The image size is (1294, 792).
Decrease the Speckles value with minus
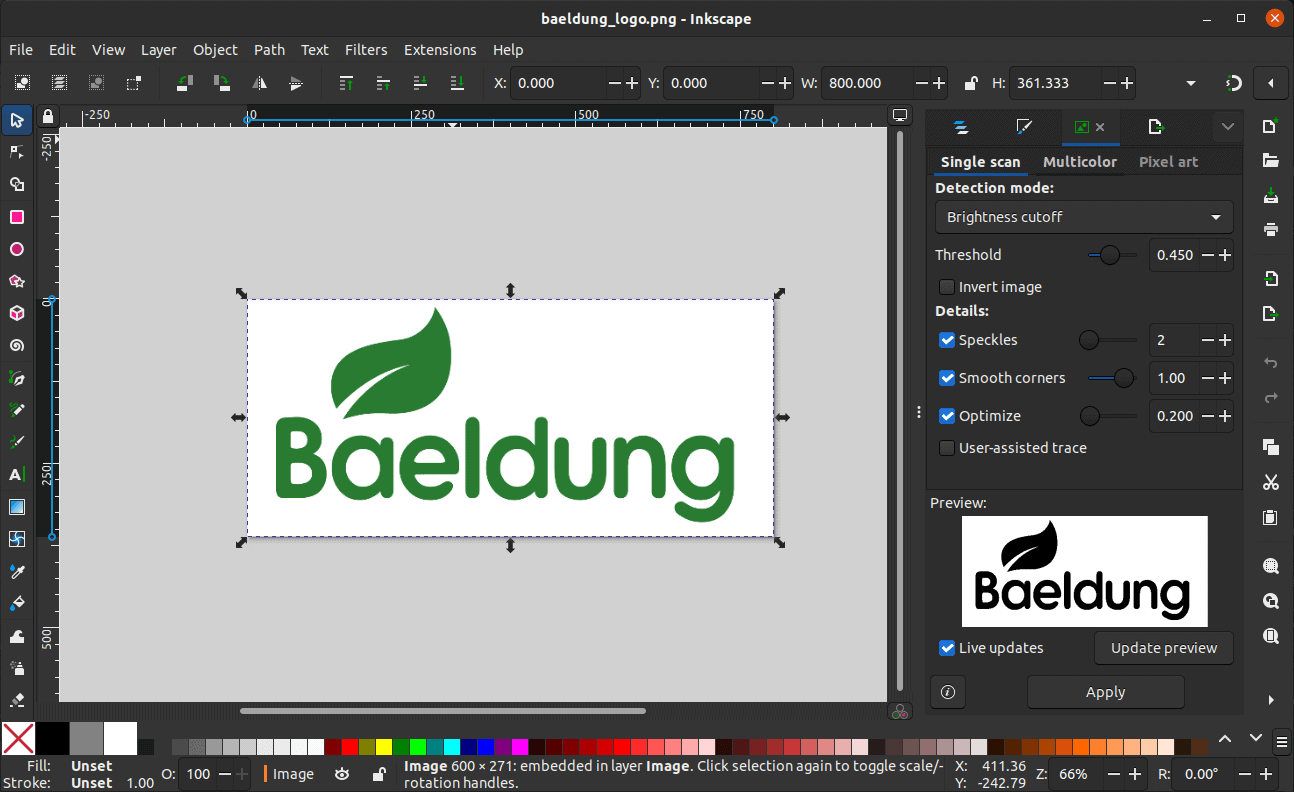[x=1208, y=340]
